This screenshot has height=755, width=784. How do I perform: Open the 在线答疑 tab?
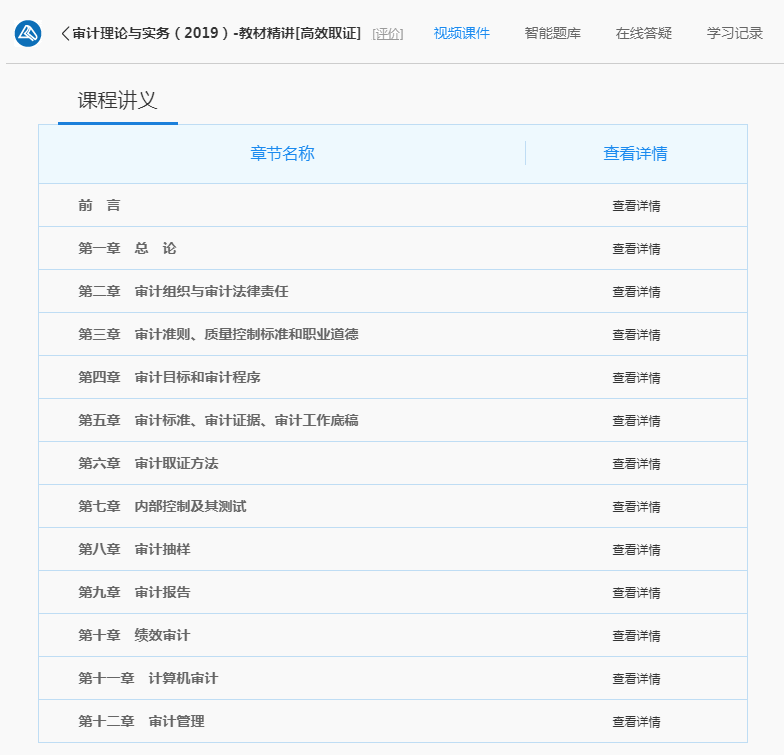[x=644, y=34]
